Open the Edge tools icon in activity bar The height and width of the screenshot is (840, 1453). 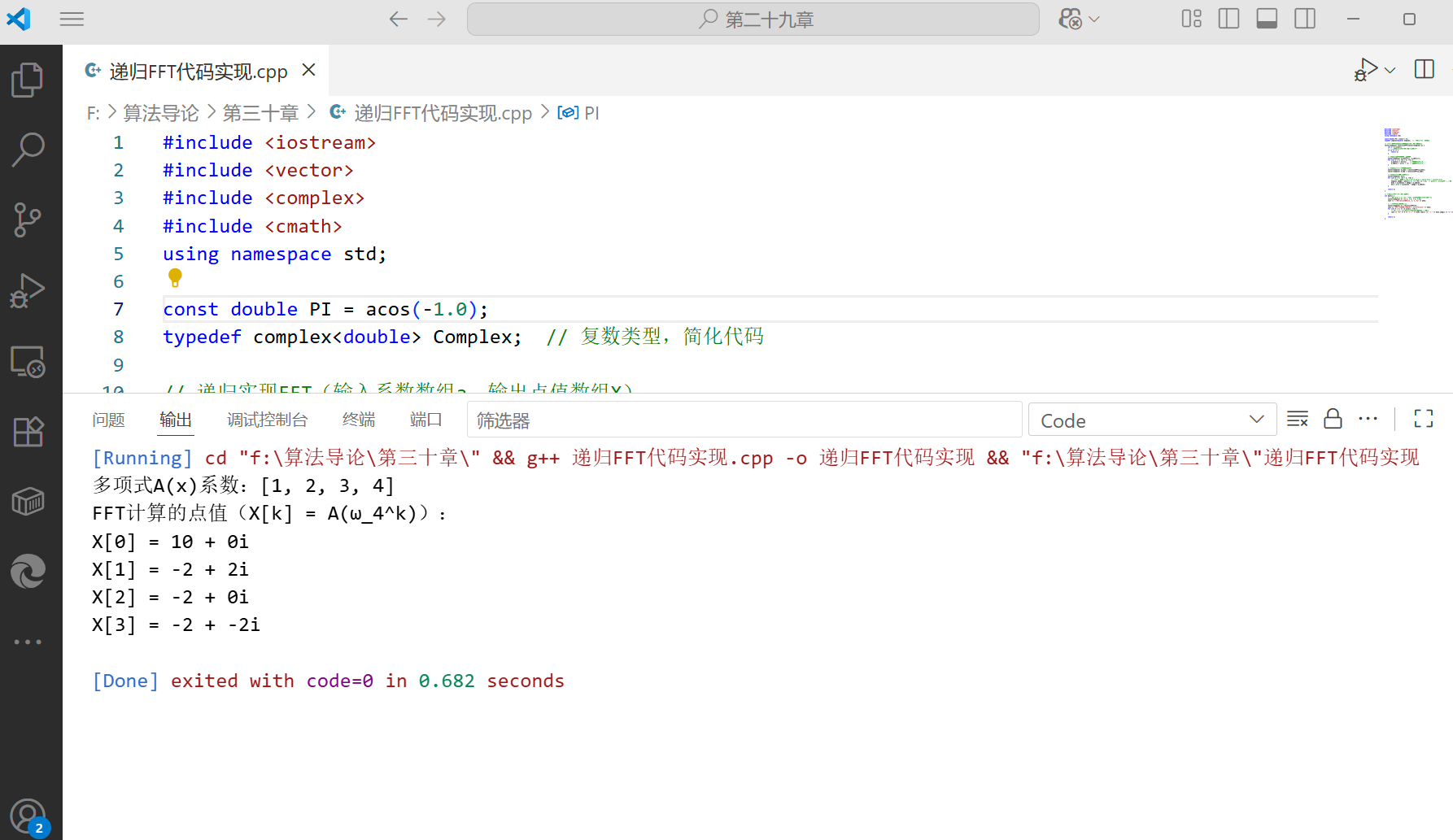[28, 572]
